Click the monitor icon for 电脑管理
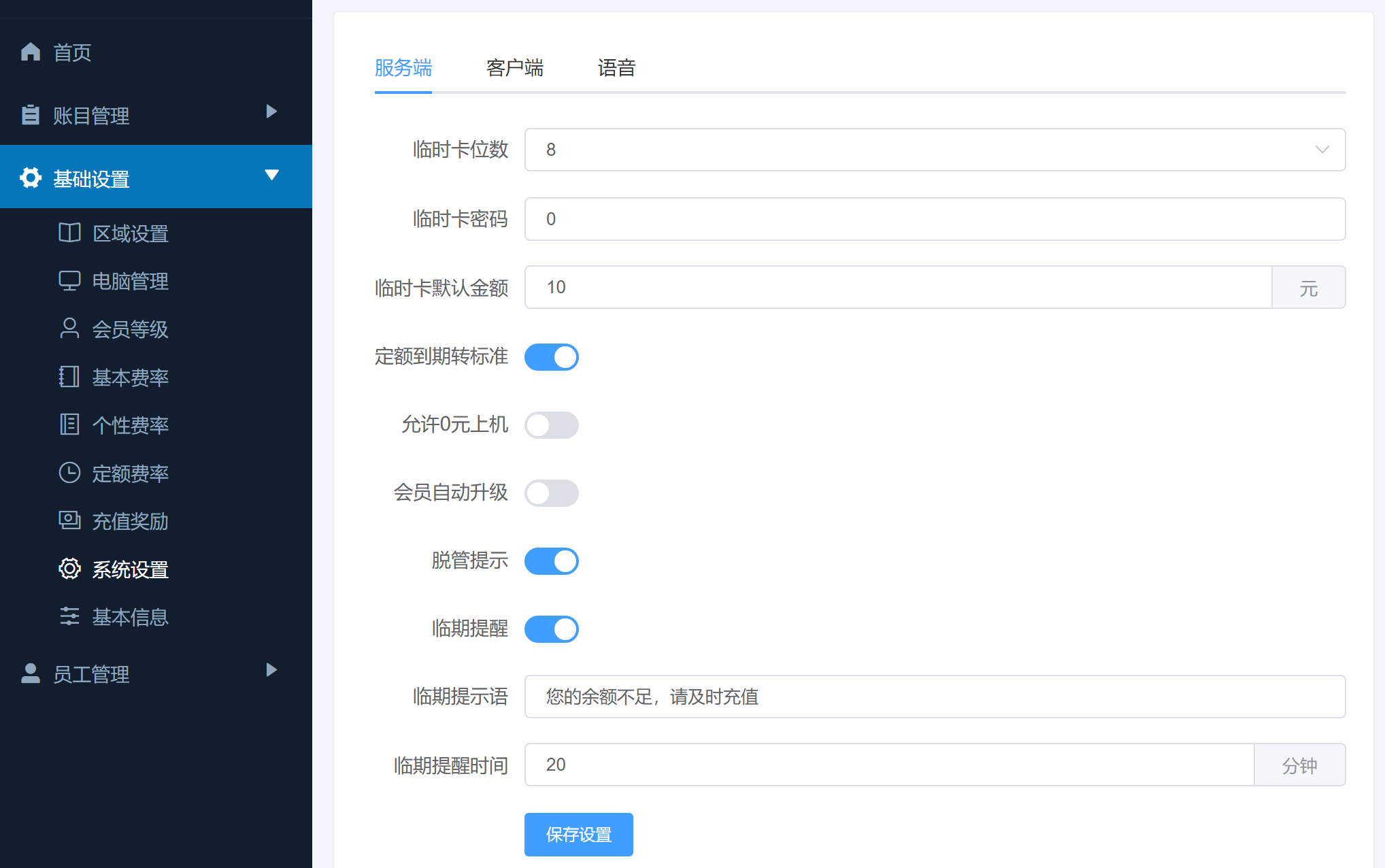 (69, 280)
